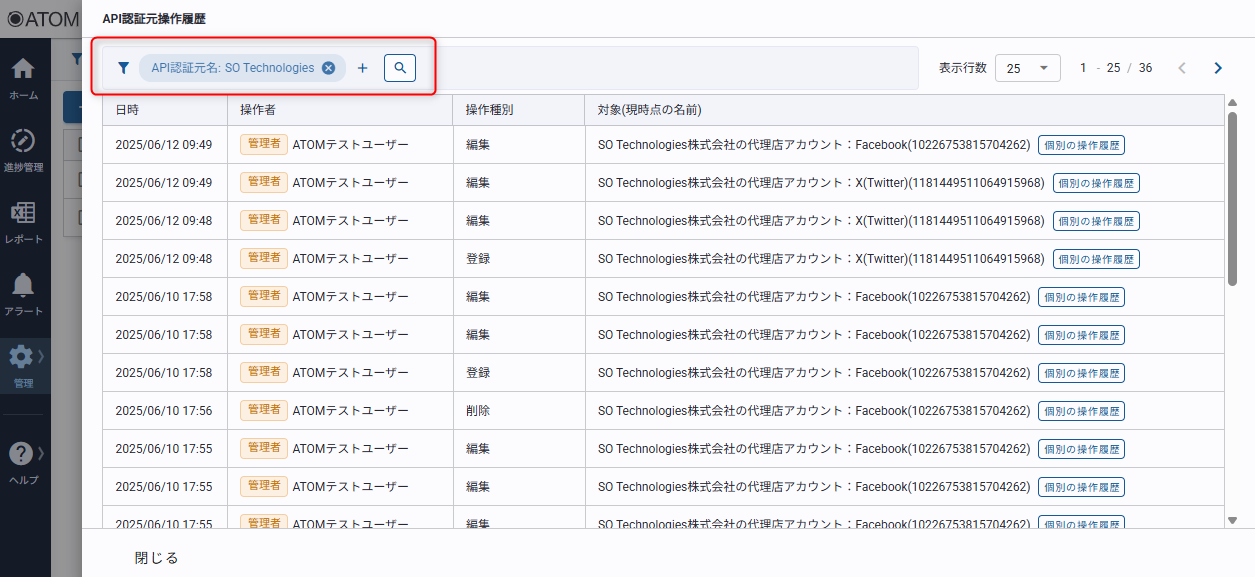This screenshot has width=1255, height=577.
Task: Go to previous page of history
Action: point(1182,68)
